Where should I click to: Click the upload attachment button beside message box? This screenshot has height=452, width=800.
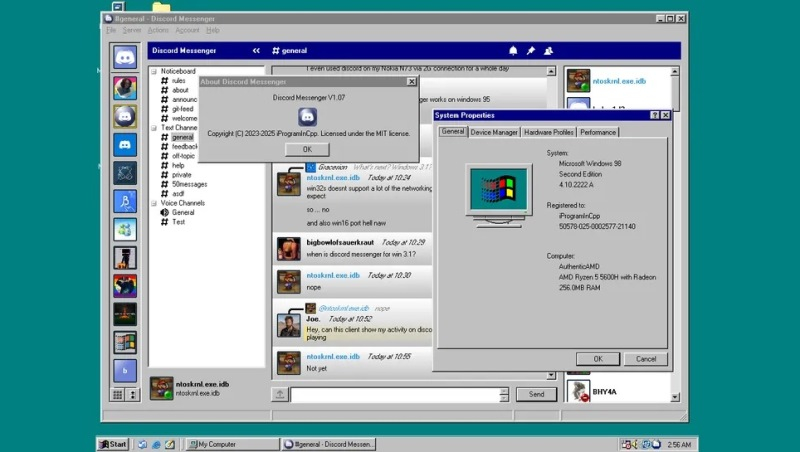coord(280,394)
